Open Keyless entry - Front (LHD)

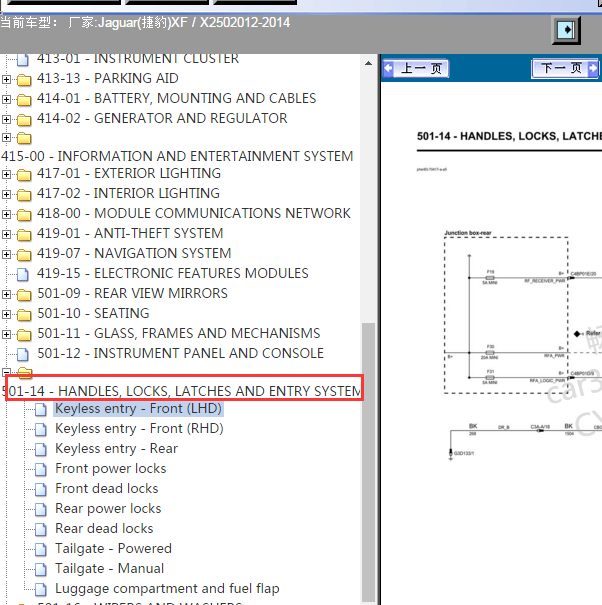139,409
